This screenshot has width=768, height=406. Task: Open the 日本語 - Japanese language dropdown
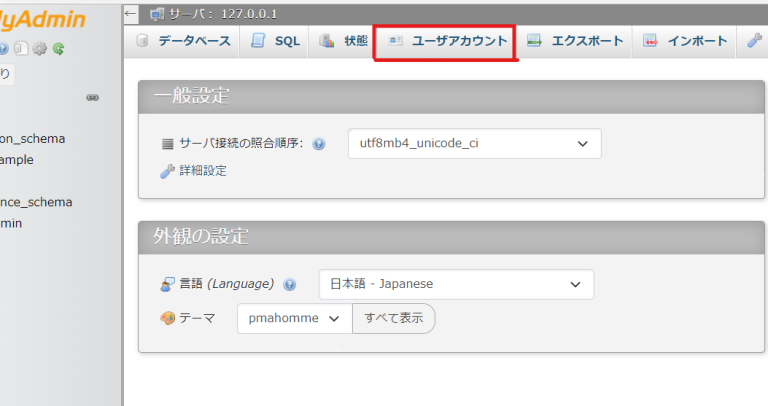(455, 284)
